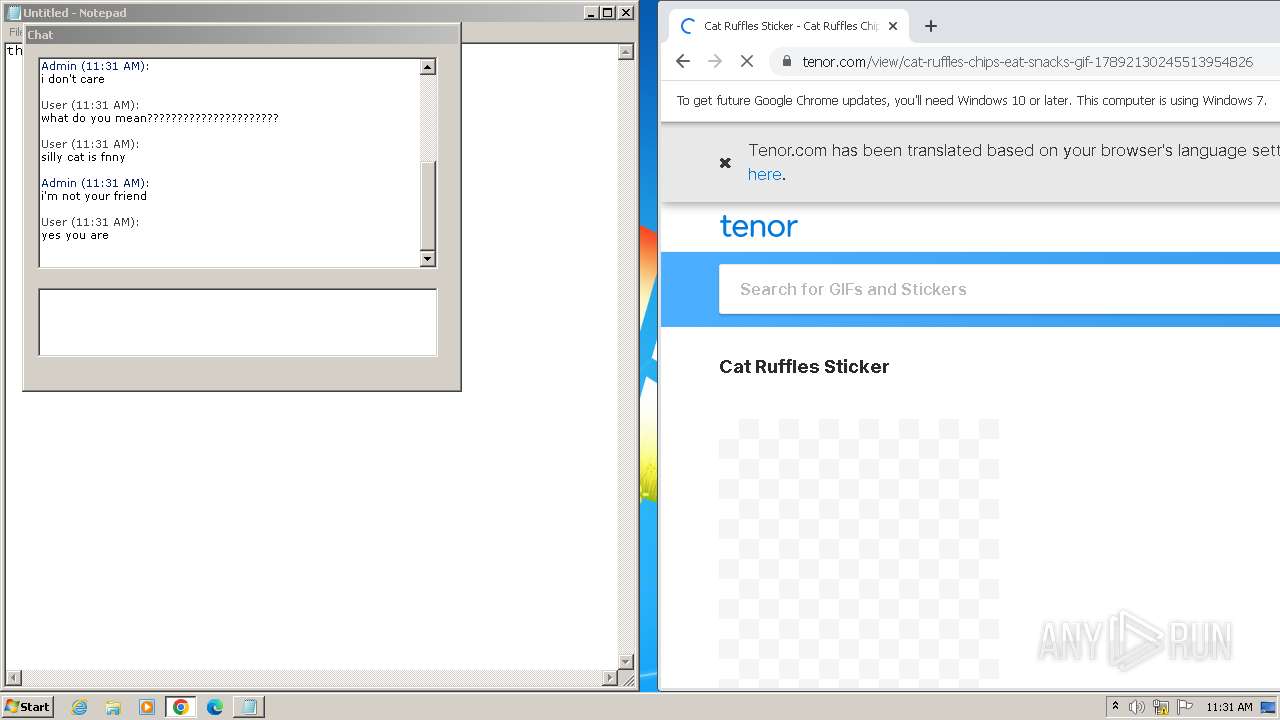Focus the Search for GIFs and Stickers field

click(999, 289)
